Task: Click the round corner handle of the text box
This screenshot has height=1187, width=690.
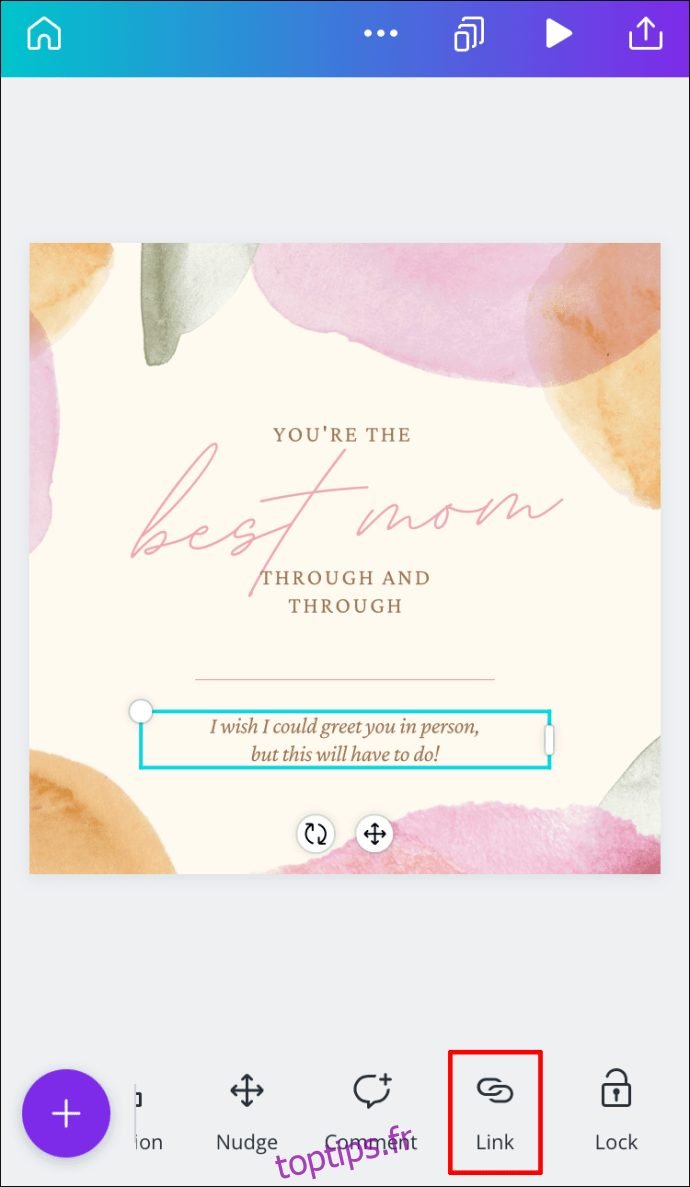Action: [x=141, y=711]
